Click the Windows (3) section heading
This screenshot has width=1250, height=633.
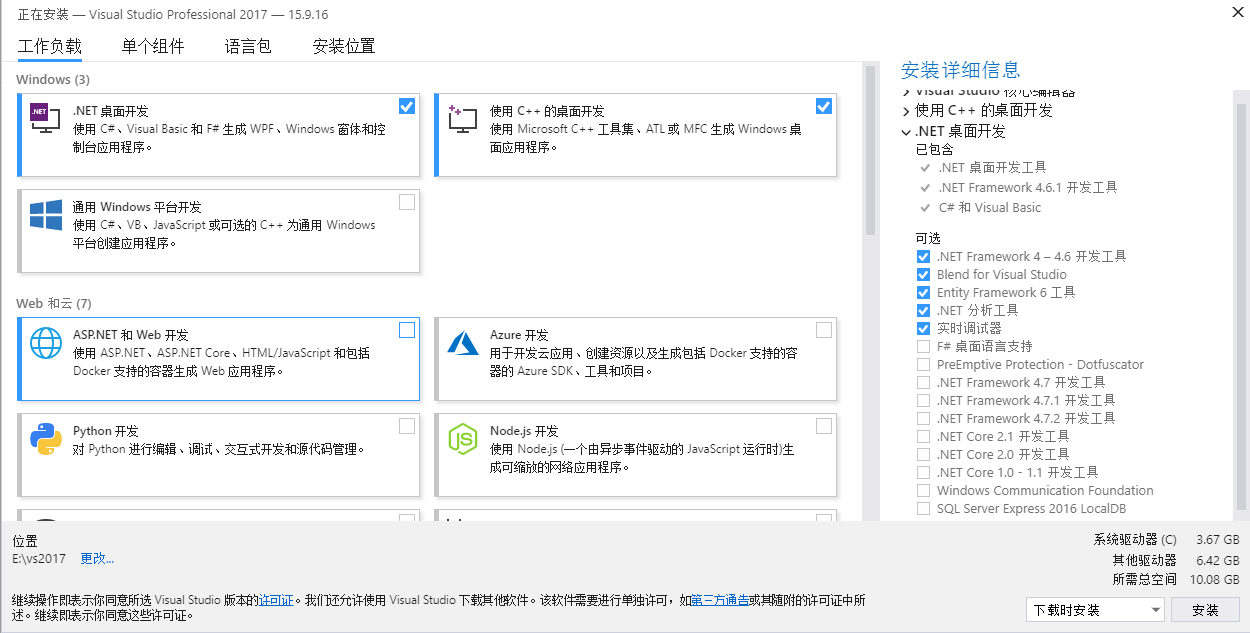pyautogui.click(x=53, y=79)
